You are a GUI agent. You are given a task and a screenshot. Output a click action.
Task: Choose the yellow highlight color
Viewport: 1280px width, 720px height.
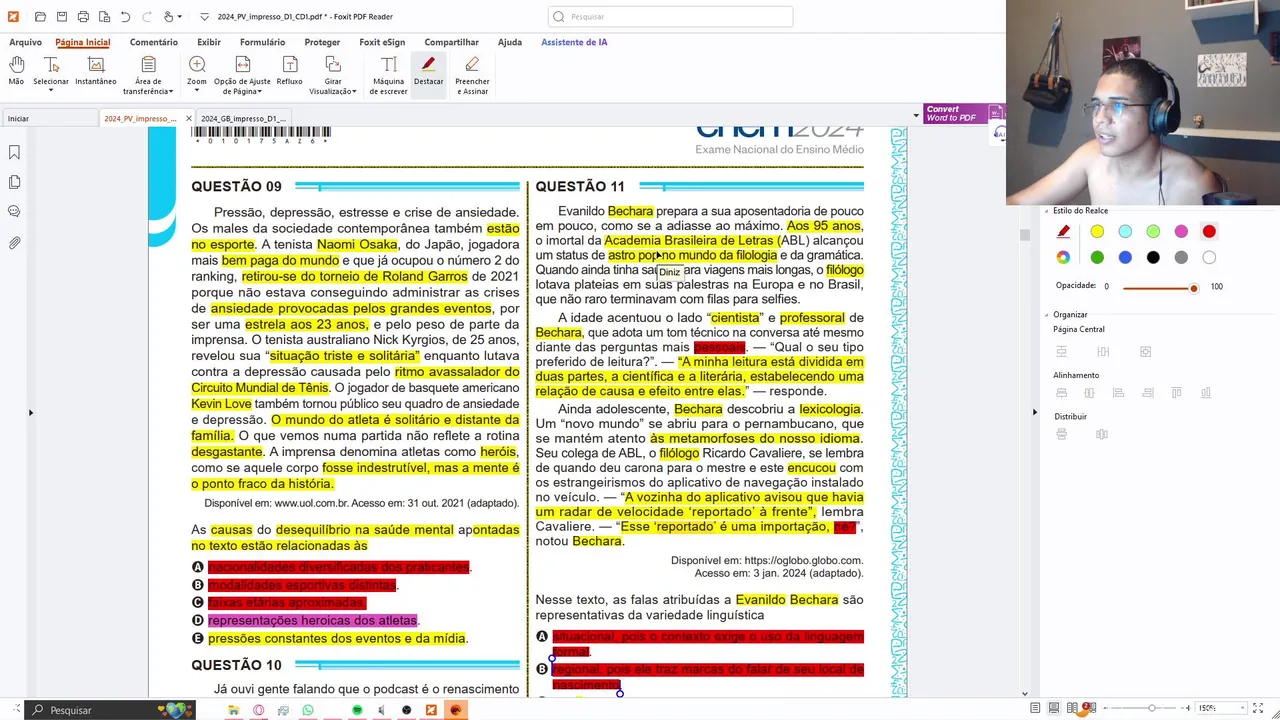point(1097,232)
